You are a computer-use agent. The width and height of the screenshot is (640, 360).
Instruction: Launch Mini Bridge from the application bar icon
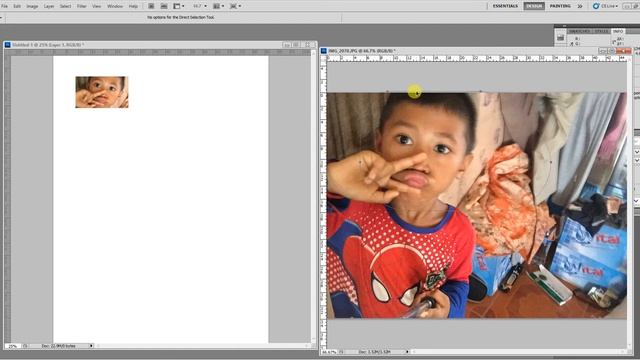[164, 6]
